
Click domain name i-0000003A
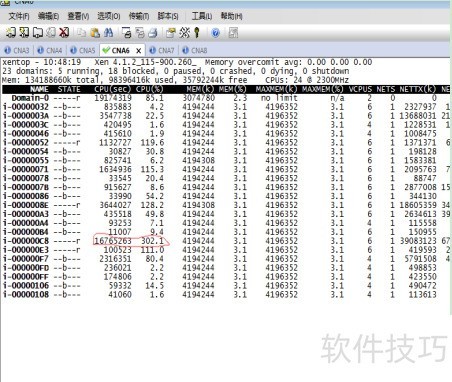[x=26, y=116]
